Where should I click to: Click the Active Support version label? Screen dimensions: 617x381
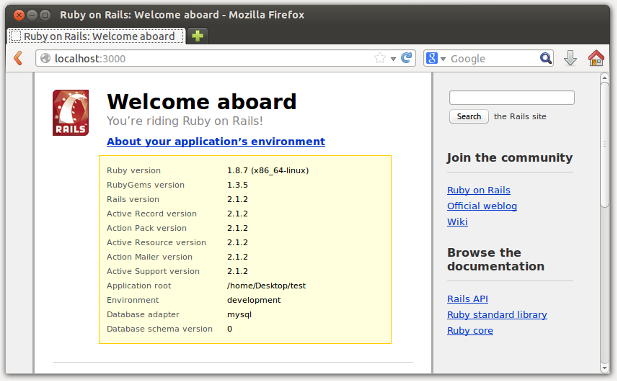153,272
